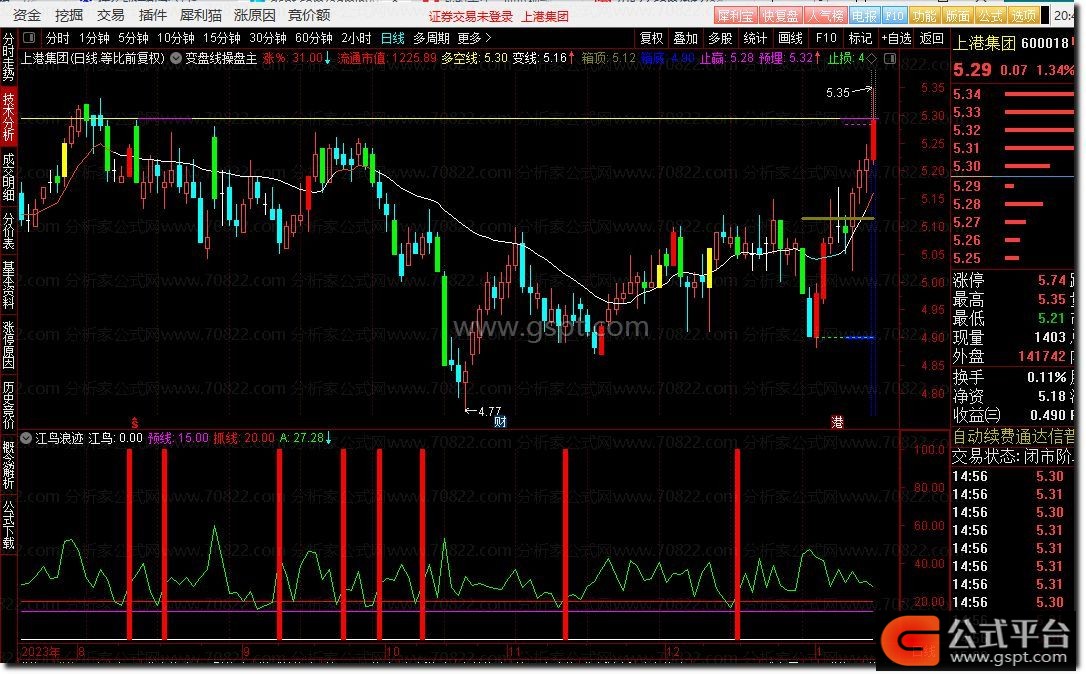Screen dimensions: 1086x674
Task: Open the 分时走势 sidebar tab
Action: click(x=8, y=57)
